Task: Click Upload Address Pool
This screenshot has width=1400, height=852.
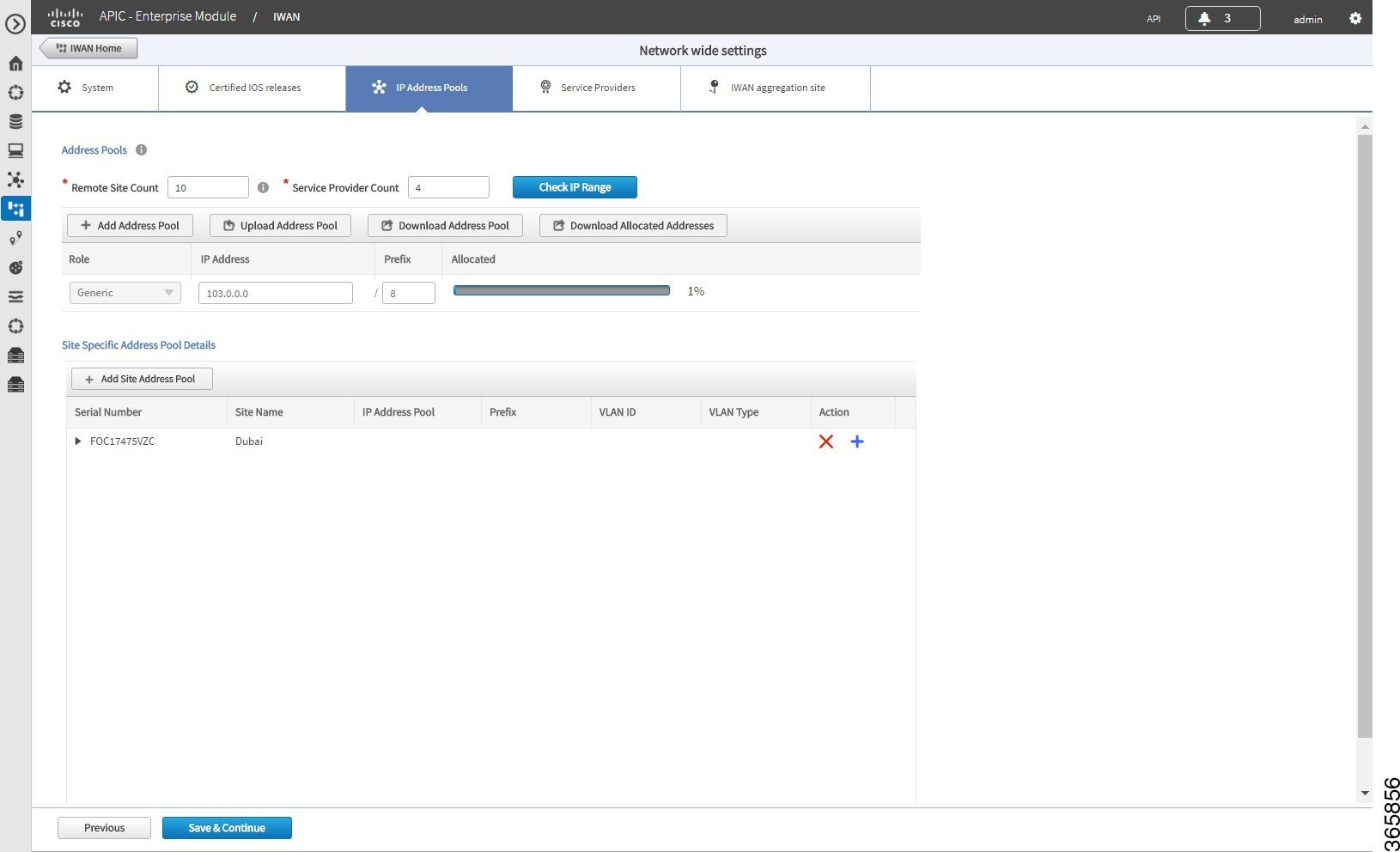Action: (280, 226)
